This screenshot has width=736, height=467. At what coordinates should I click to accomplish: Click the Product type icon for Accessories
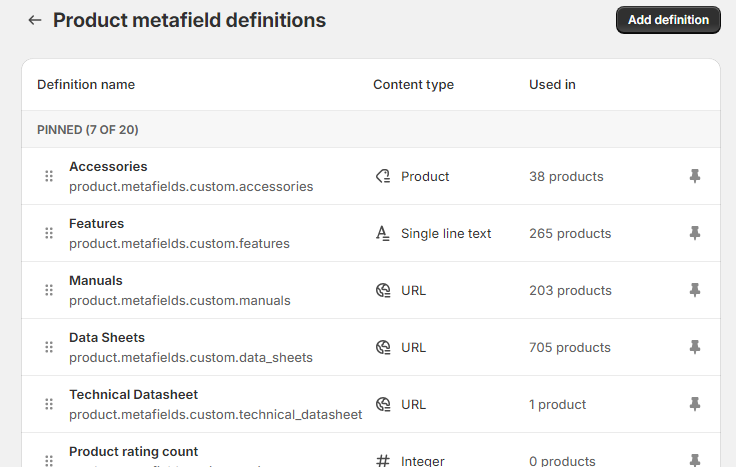(x=382, y=176)
